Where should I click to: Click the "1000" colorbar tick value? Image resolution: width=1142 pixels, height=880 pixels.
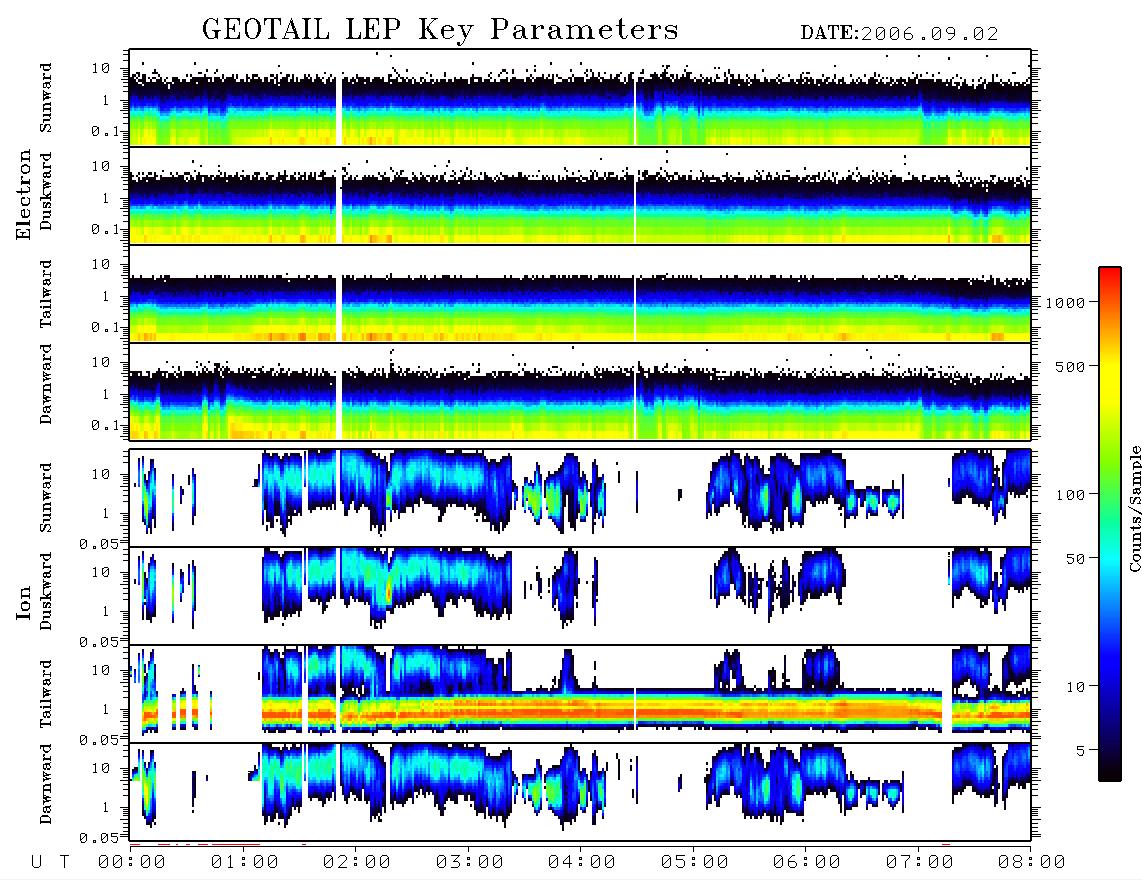(1066, 303)
